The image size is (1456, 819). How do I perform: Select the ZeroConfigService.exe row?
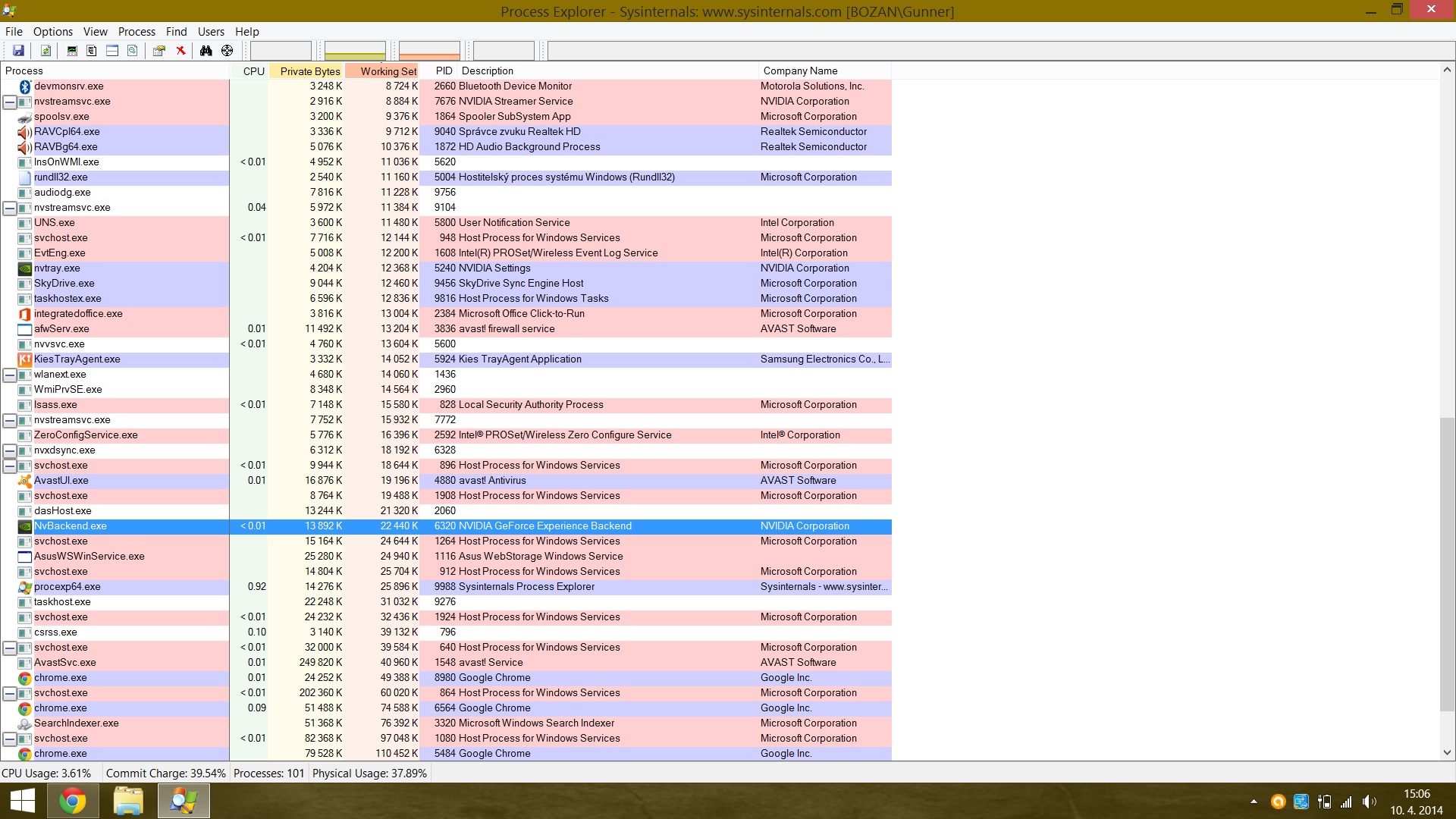tap(446, 435)
